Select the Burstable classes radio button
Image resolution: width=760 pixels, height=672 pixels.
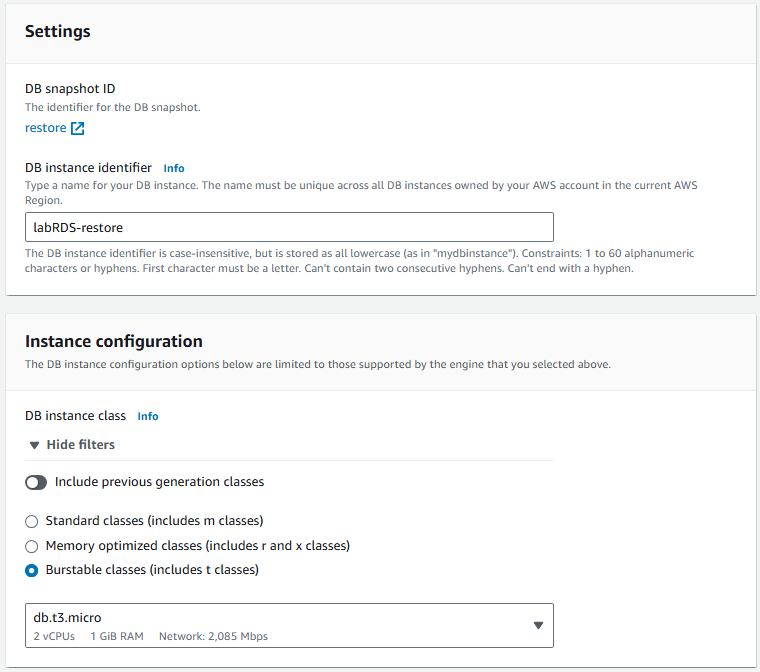(32, 570)
